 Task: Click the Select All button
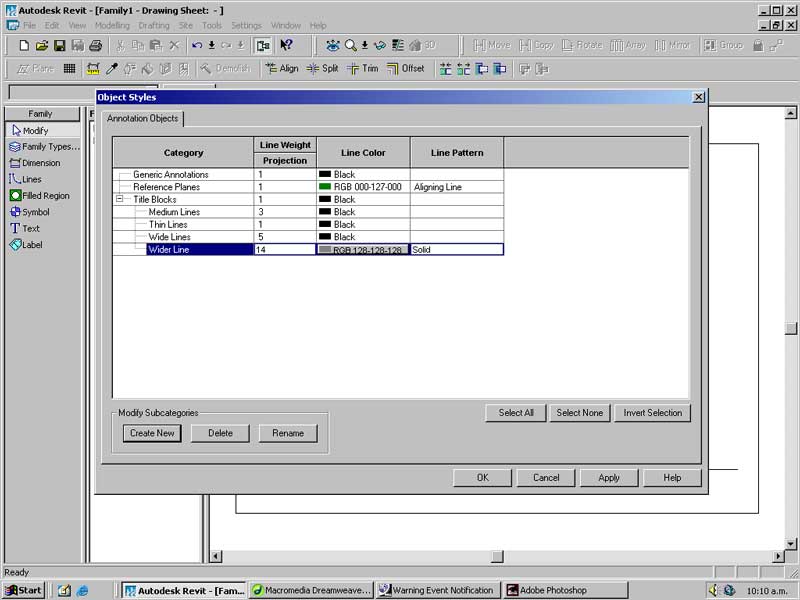[516, 413]
